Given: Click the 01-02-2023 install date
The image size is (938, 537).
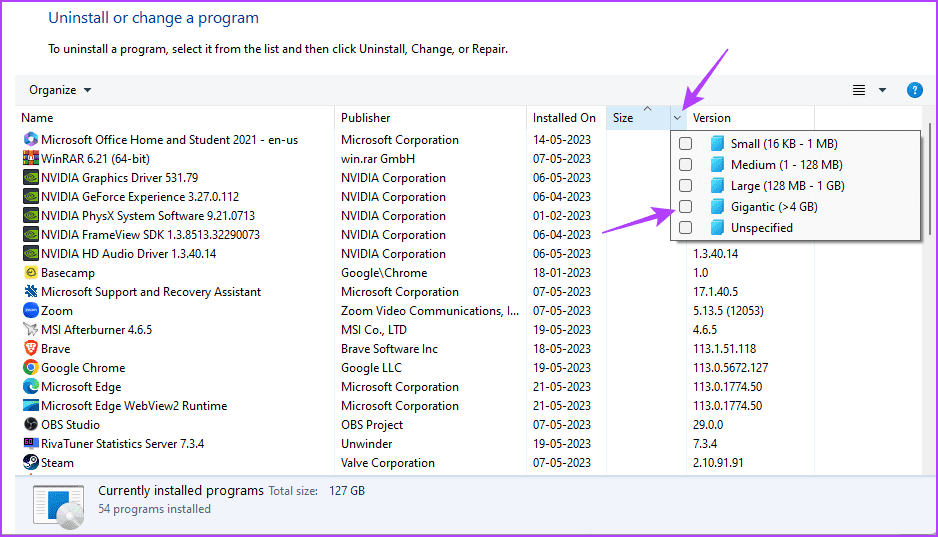Looking at the screenshot, I should (562, 215).
